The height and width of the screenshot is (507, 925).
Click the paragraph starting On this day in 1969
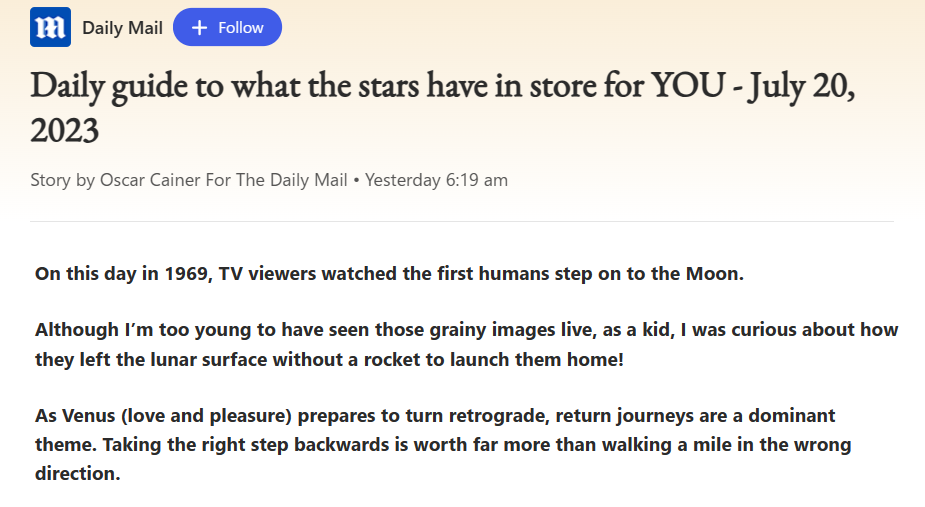tap(389, 274)
